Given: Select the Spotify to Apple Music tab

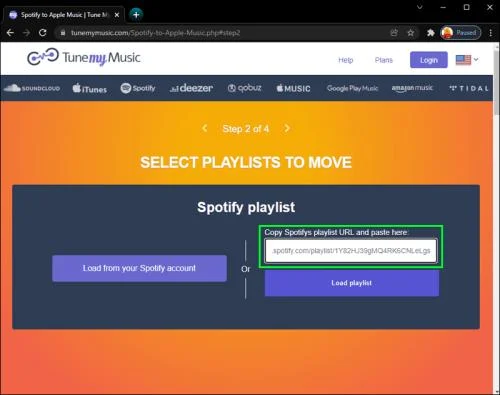Looking at the screenshot, I should pyautogui.click(x=64, y=15).
